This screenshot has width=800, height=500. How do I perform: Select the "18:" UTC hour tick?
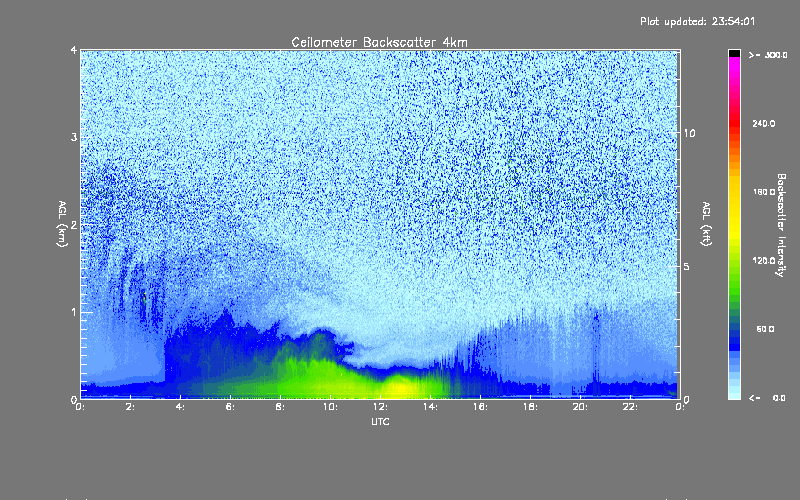click(x=530, y=407)
